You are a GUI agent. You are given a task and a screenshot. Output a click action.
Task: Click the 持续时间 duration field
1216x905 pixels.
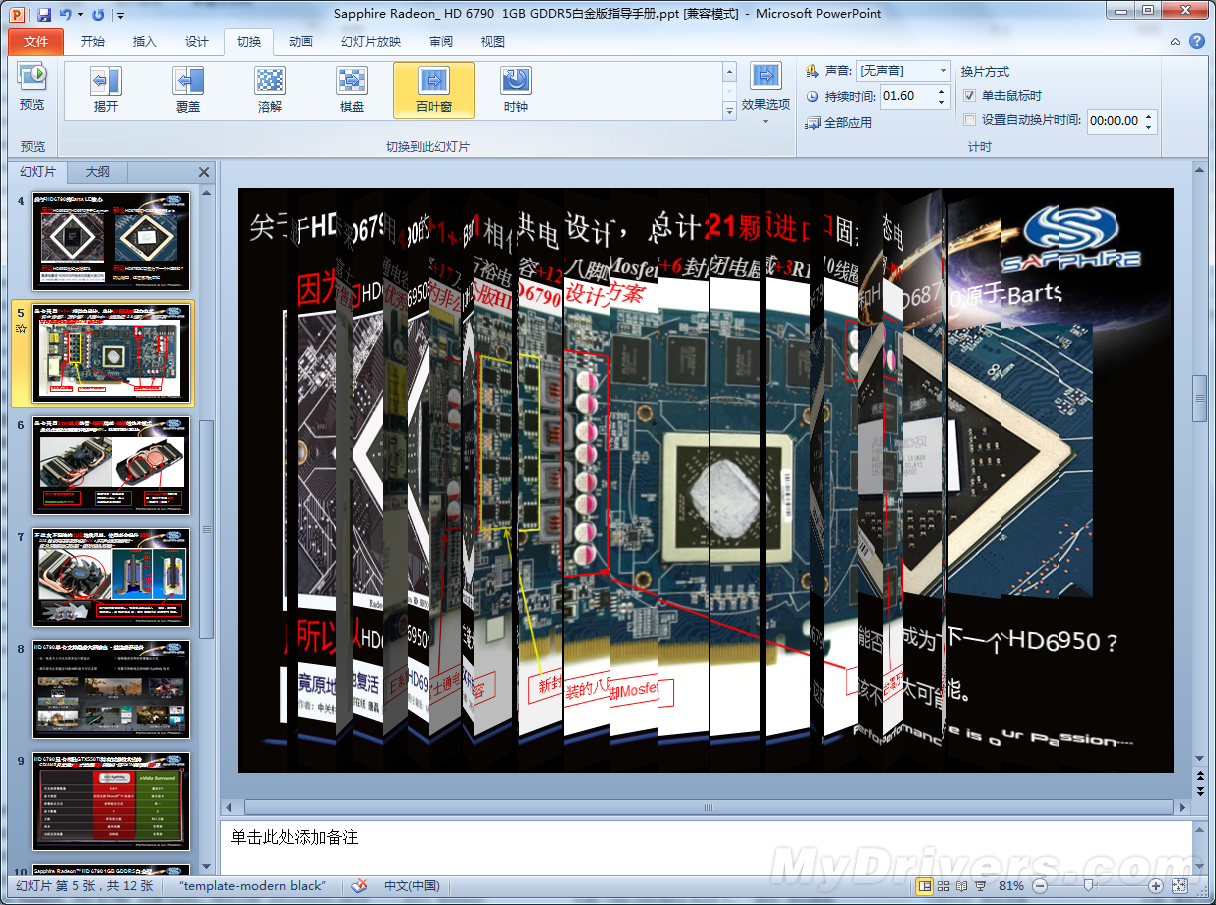908,96
